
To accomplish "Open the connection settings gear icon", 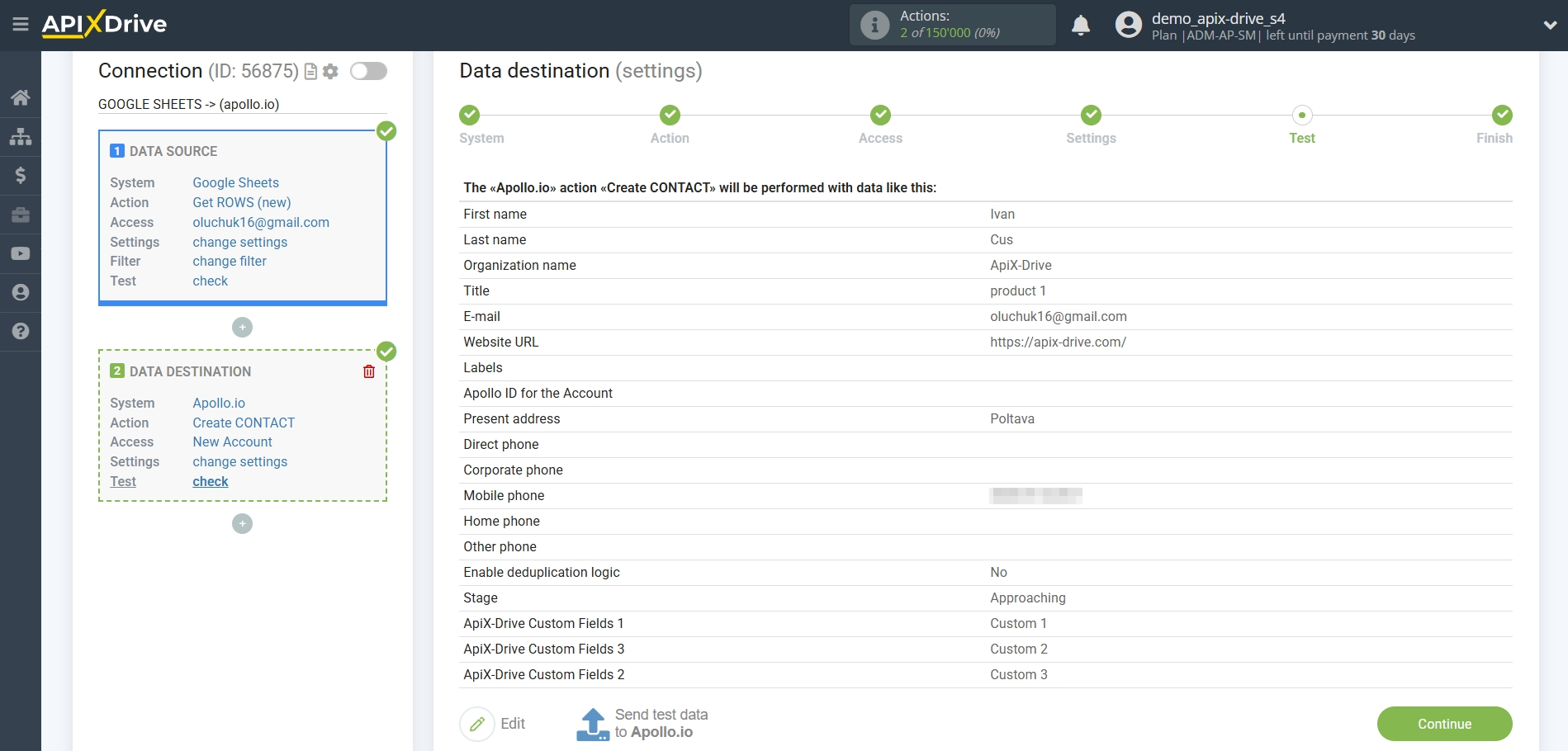I will [x=330, y=72].
